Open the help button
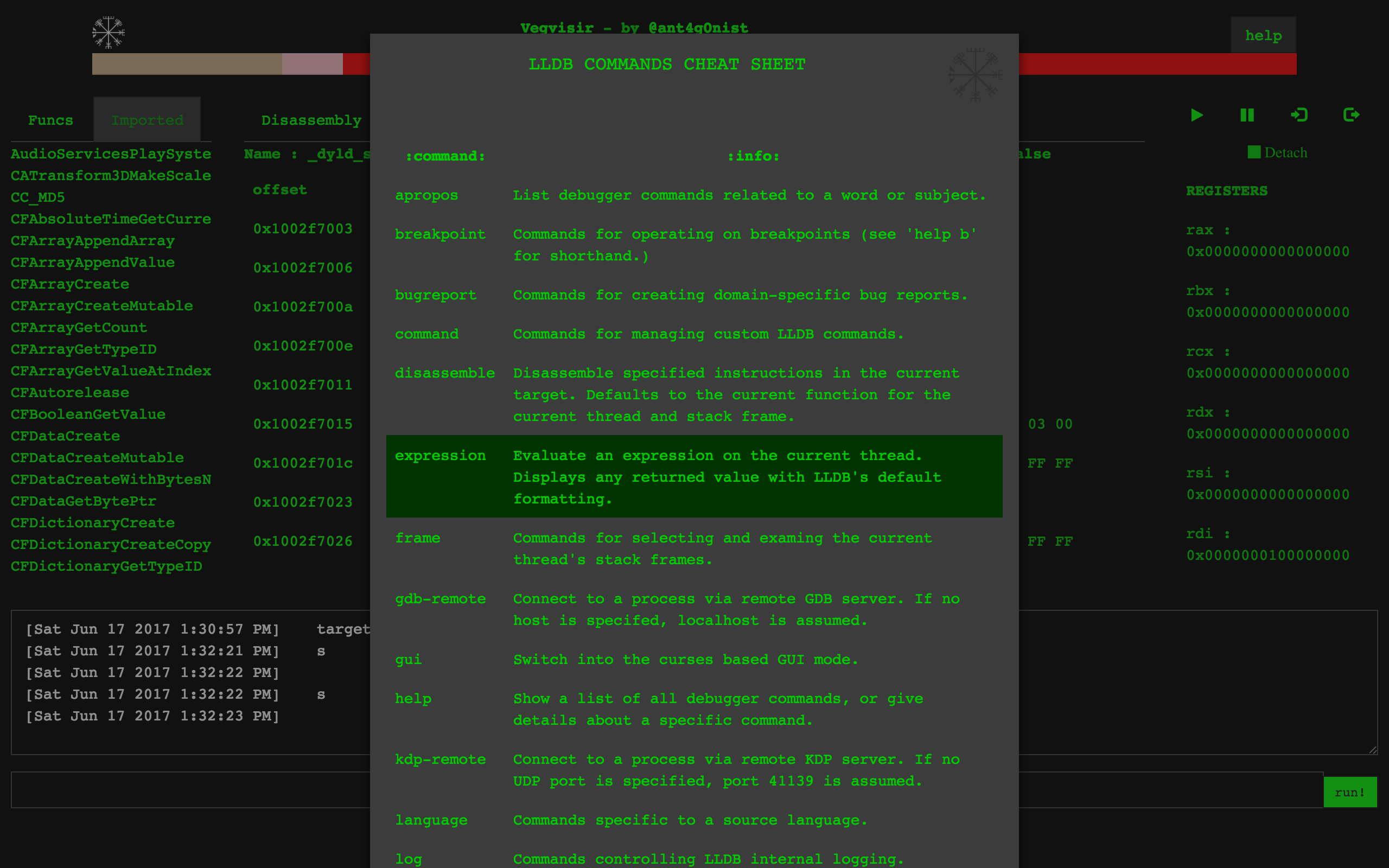The width and height of the screenshot is (1389, 868). 1263,36
